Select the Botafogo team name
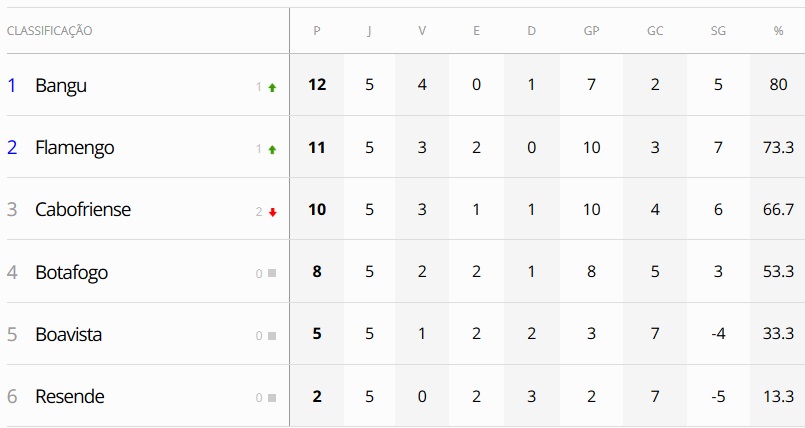 tap(71, 272)
